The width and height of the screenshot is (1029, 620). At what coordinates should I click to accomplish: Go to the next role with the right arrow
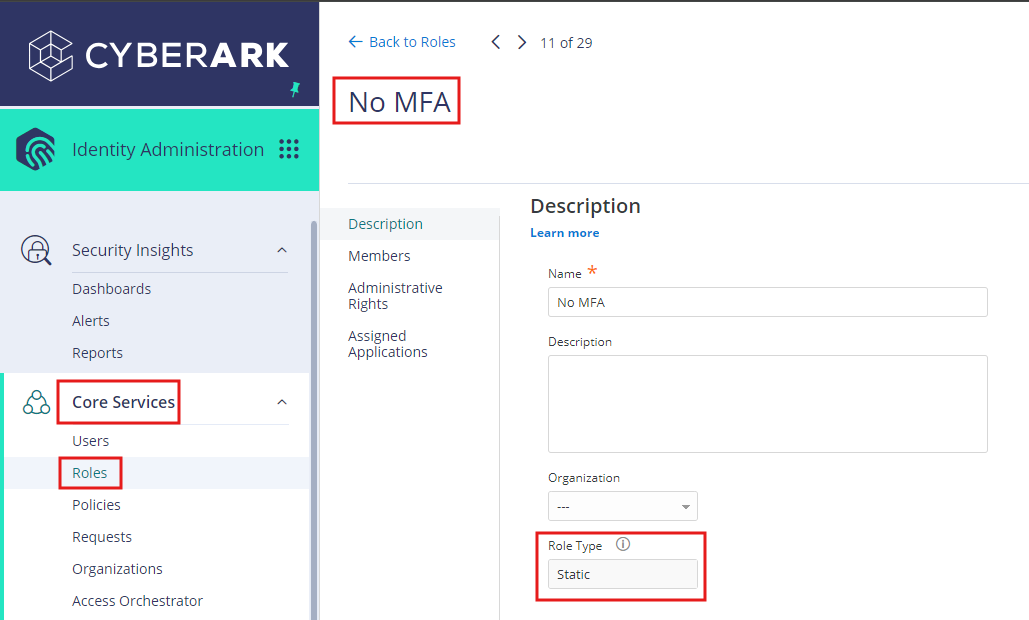(521, 42)
